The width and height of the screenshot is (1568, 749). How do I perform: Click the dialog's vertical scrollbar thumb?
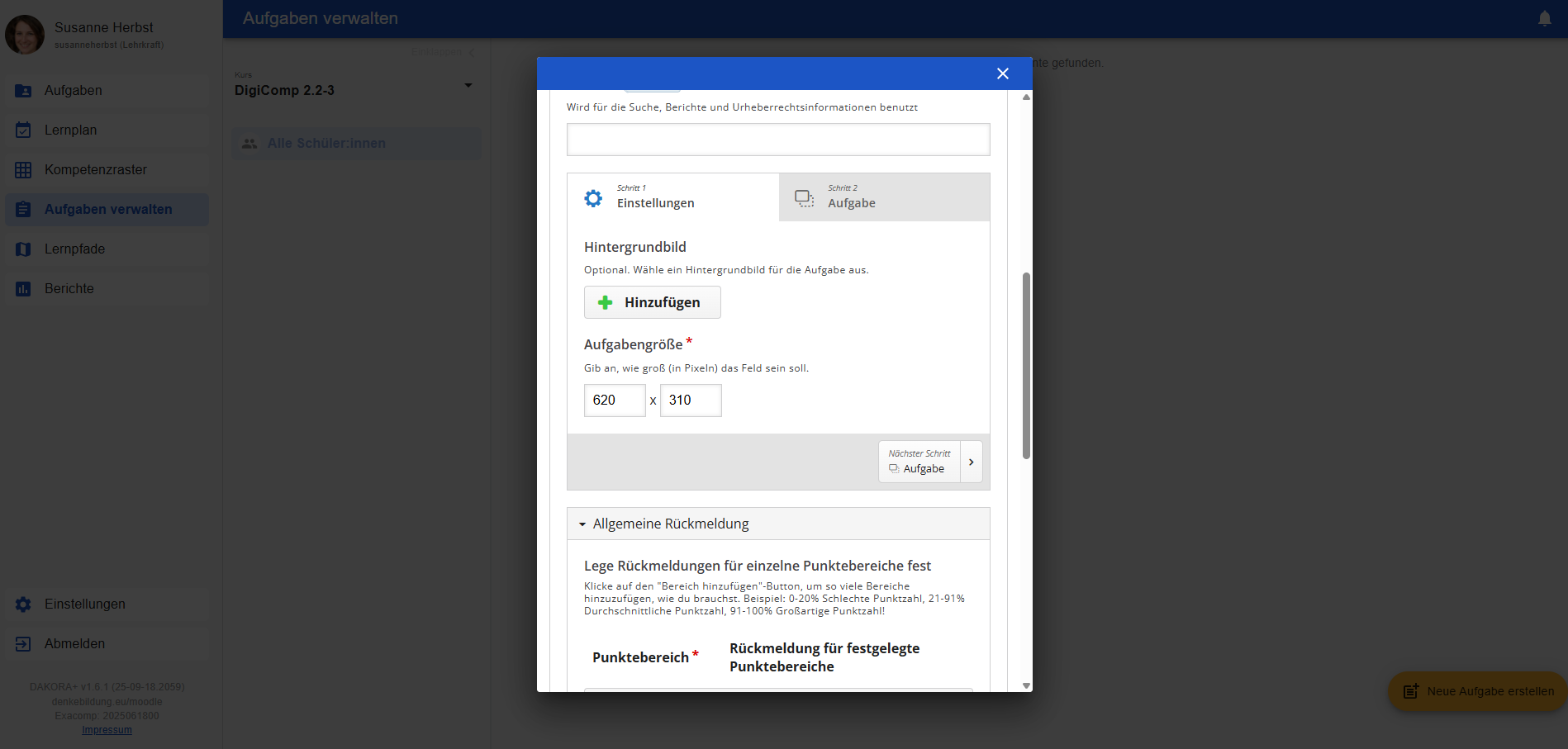coord(1026,365)
